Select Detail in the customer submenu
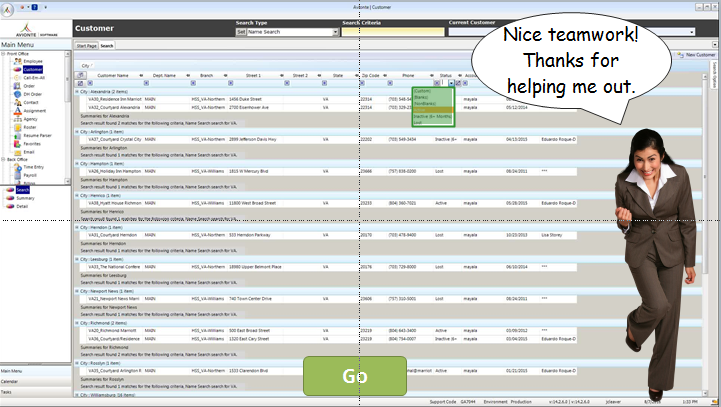 point(22,206)
